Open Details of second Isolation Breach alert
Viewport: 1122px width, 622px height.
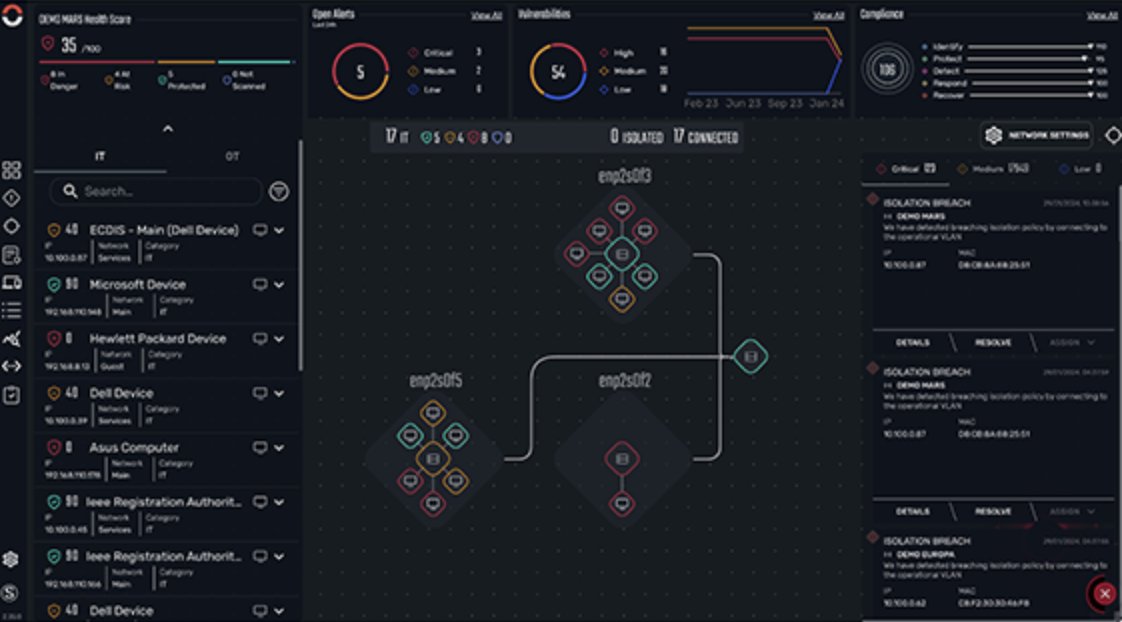pos(912,512)
